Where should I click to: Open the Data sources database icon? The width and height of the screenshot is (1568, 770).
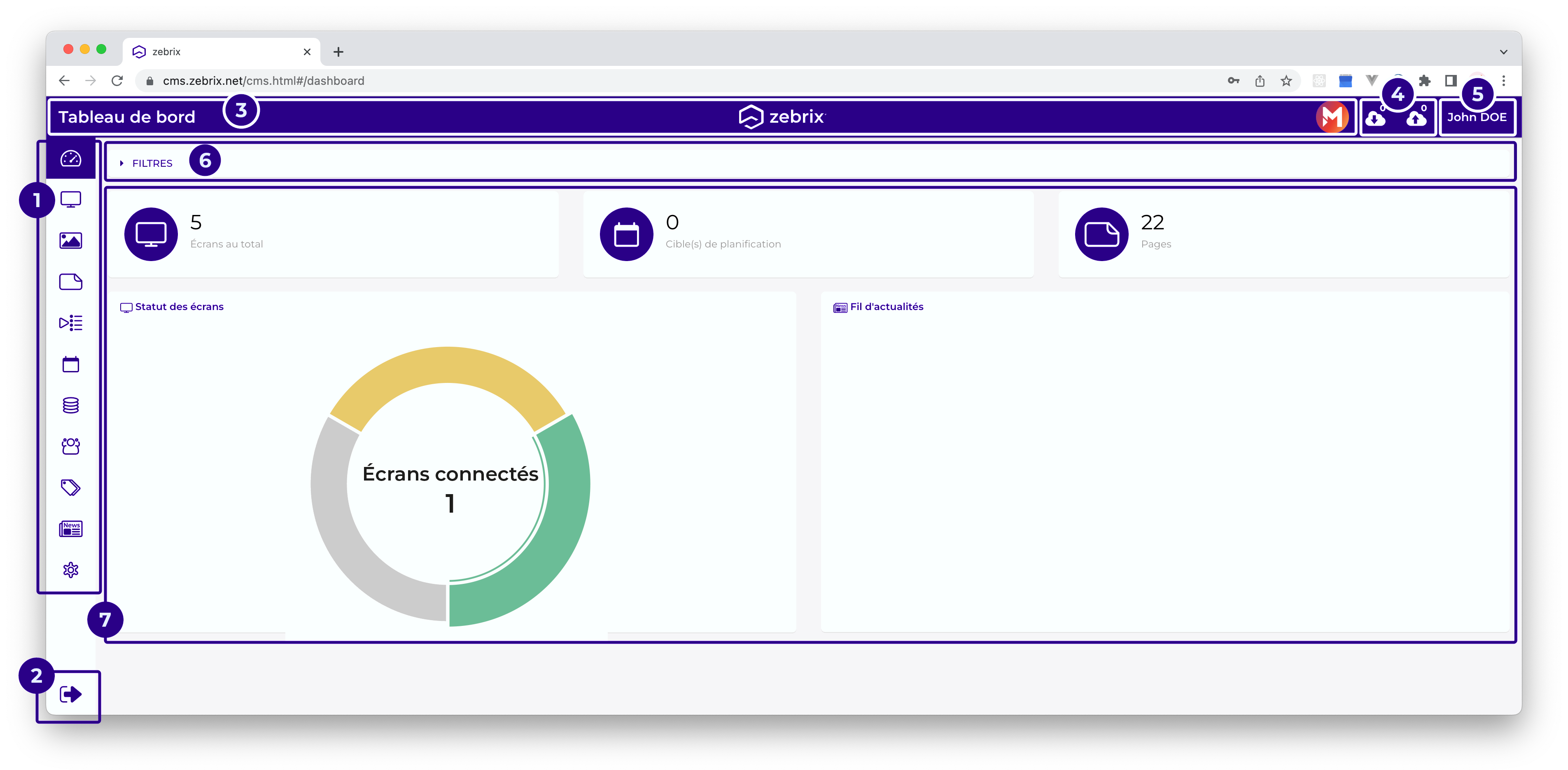pos(70,406)
